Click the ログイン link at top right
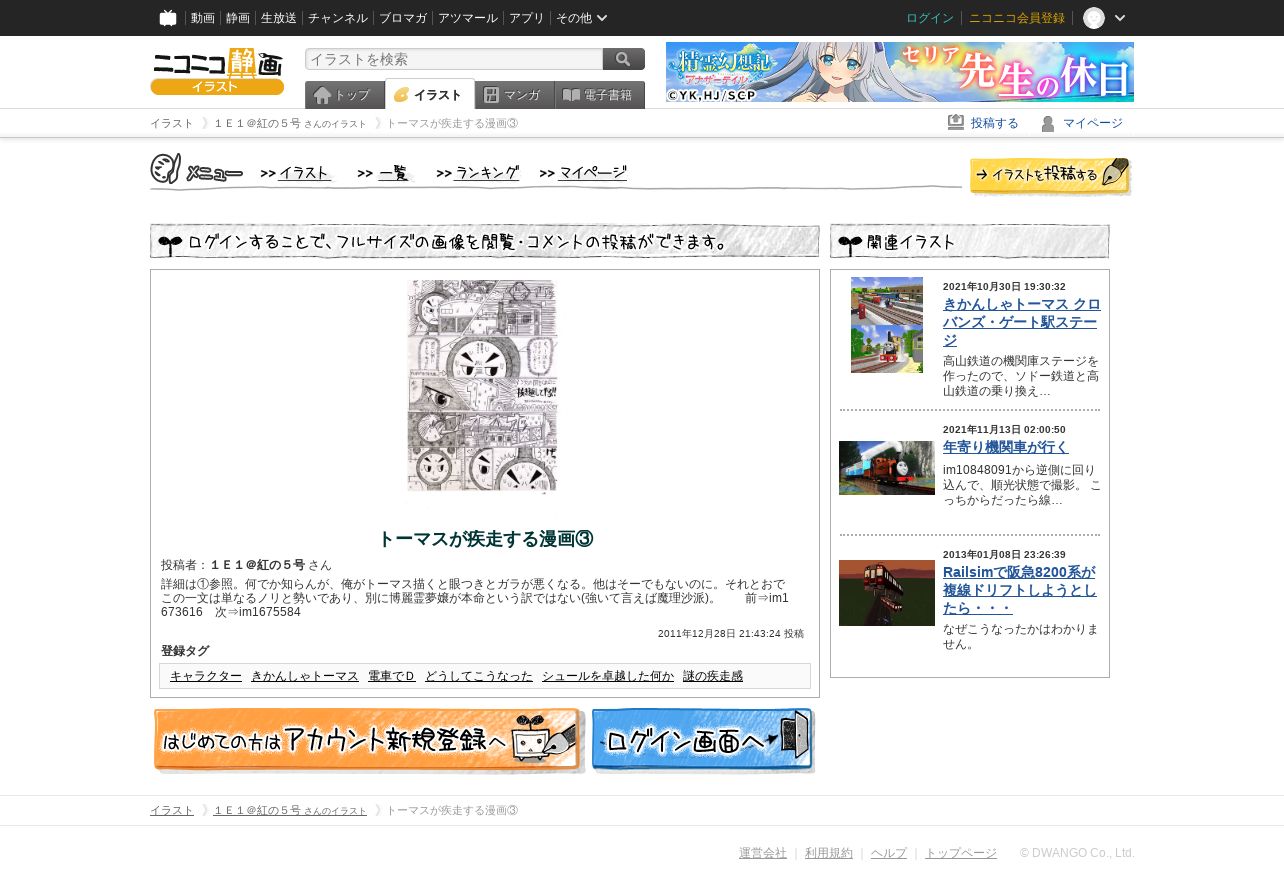 pyautogui.click(x=930, y=18)
